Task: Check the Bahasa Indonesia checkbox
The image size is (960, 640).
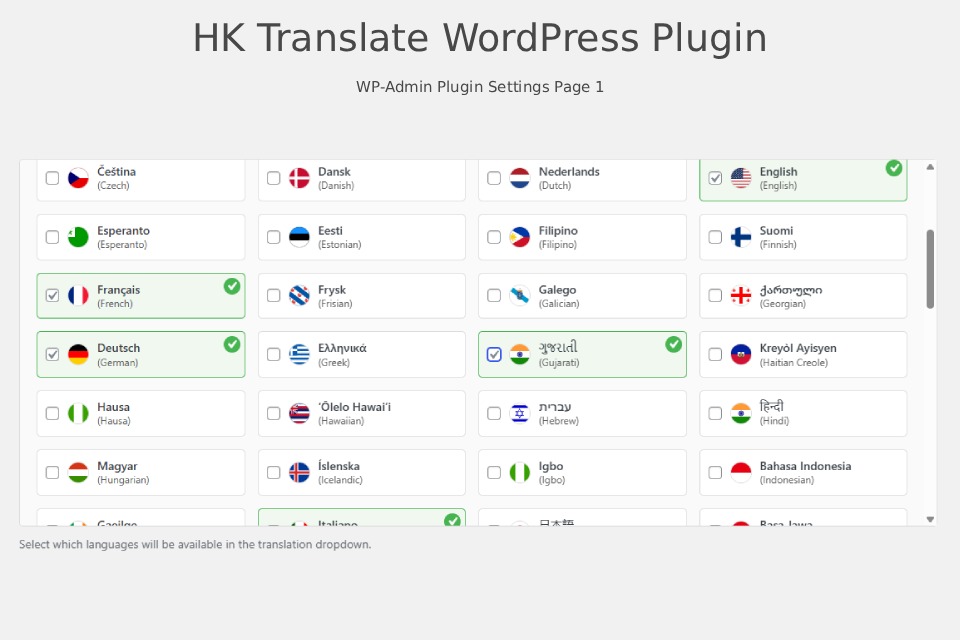Action: click(x=715, y=472)
